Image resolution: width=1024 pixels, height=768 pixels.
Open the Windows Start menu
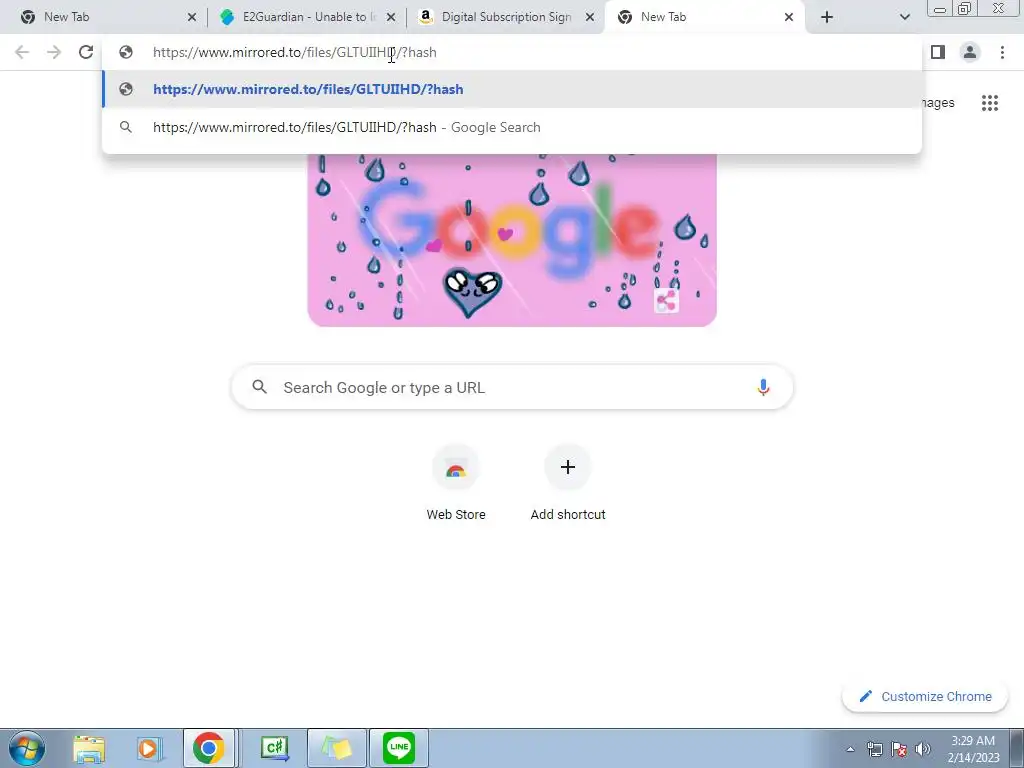(x=26, y=748)
